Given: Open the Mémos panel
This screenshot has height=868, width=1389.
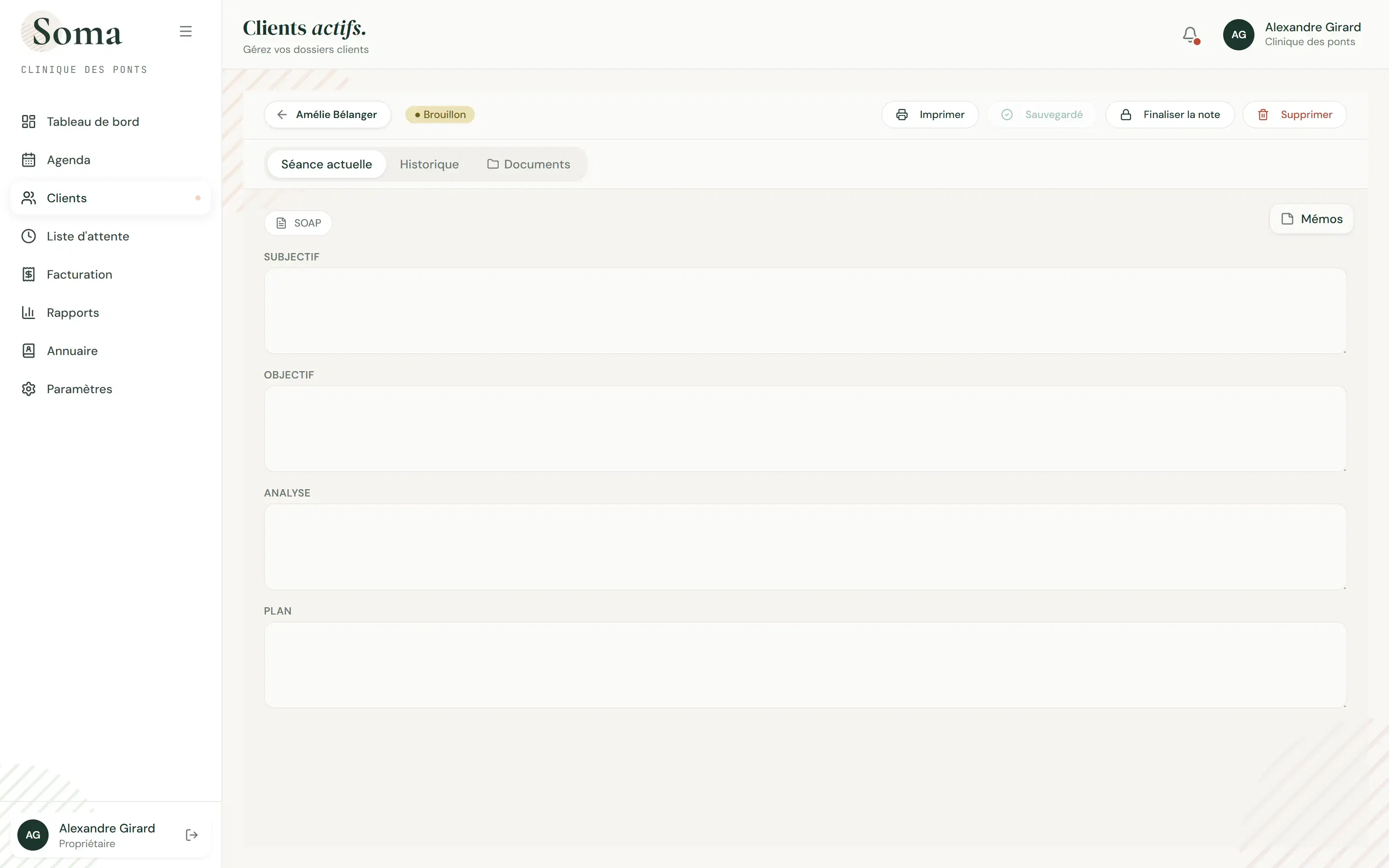Looking at the screenshot, I should pyautogui.click(x=1311, y=219).
